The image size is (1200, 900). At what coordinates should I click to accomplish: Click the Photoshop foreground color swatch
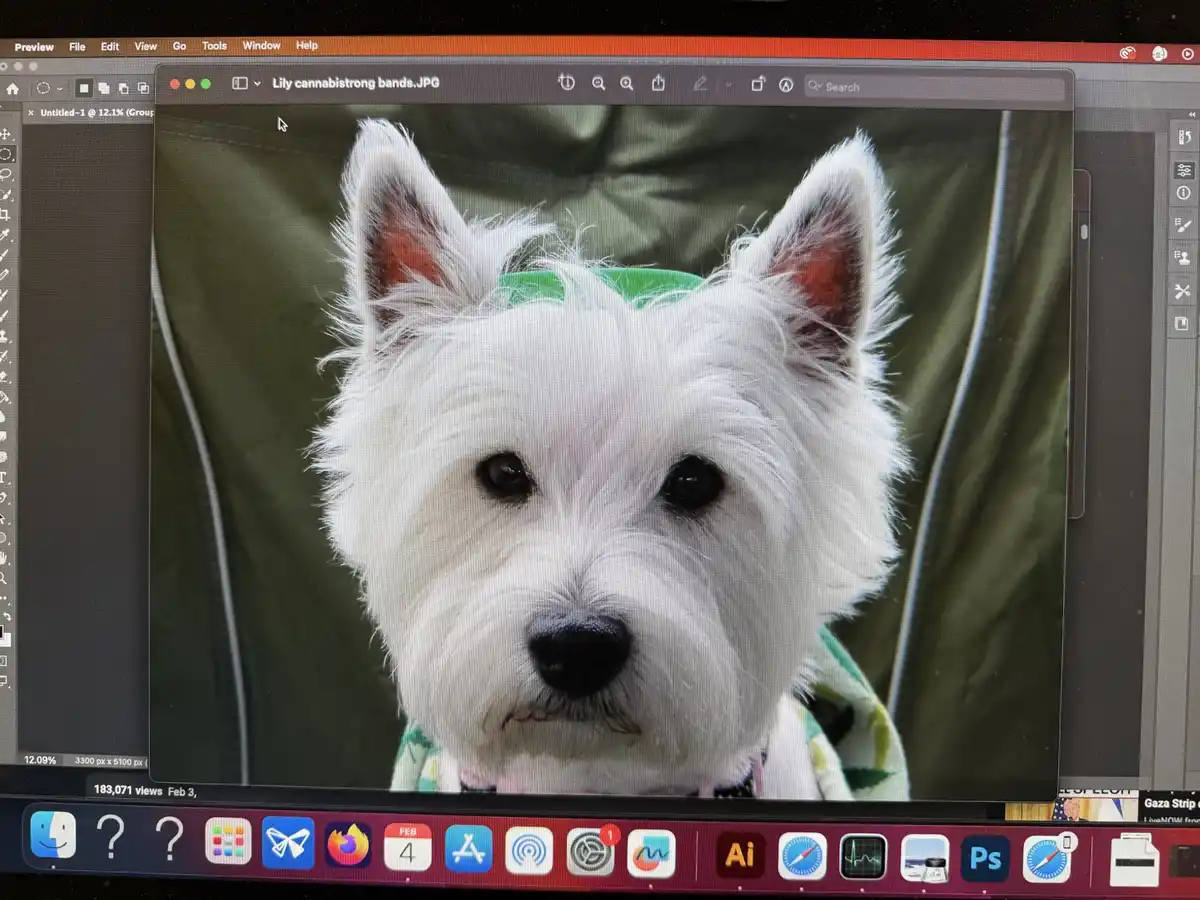pyautogui.click(x=2, y=632)
